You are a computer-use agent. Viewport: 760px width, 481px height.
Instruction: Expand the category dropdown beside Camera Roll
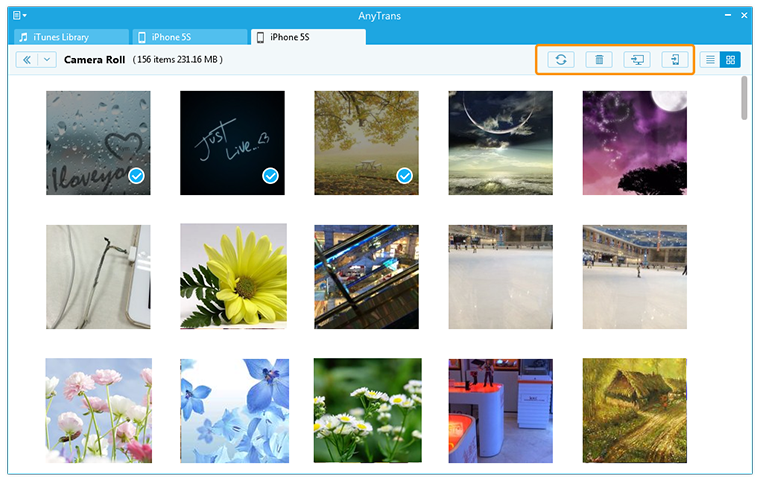point(47,60)
